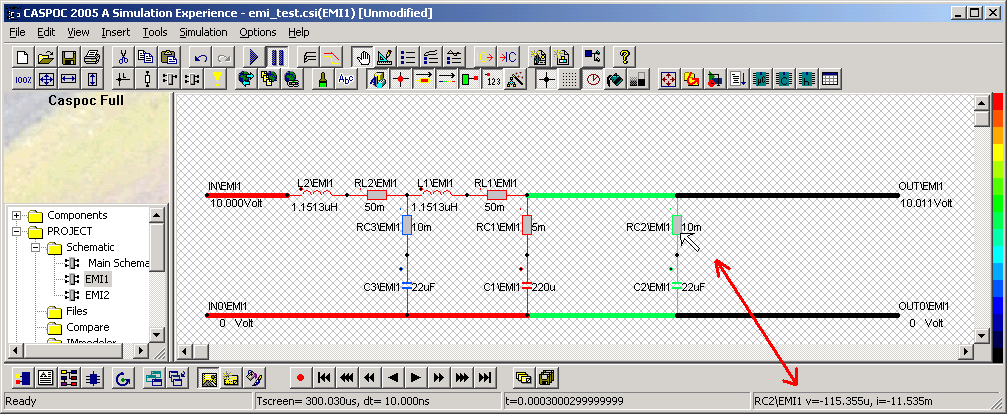Start simulation with the blue play icon
The width and height of the screenshot is (1007, 414).
point(255,57)
